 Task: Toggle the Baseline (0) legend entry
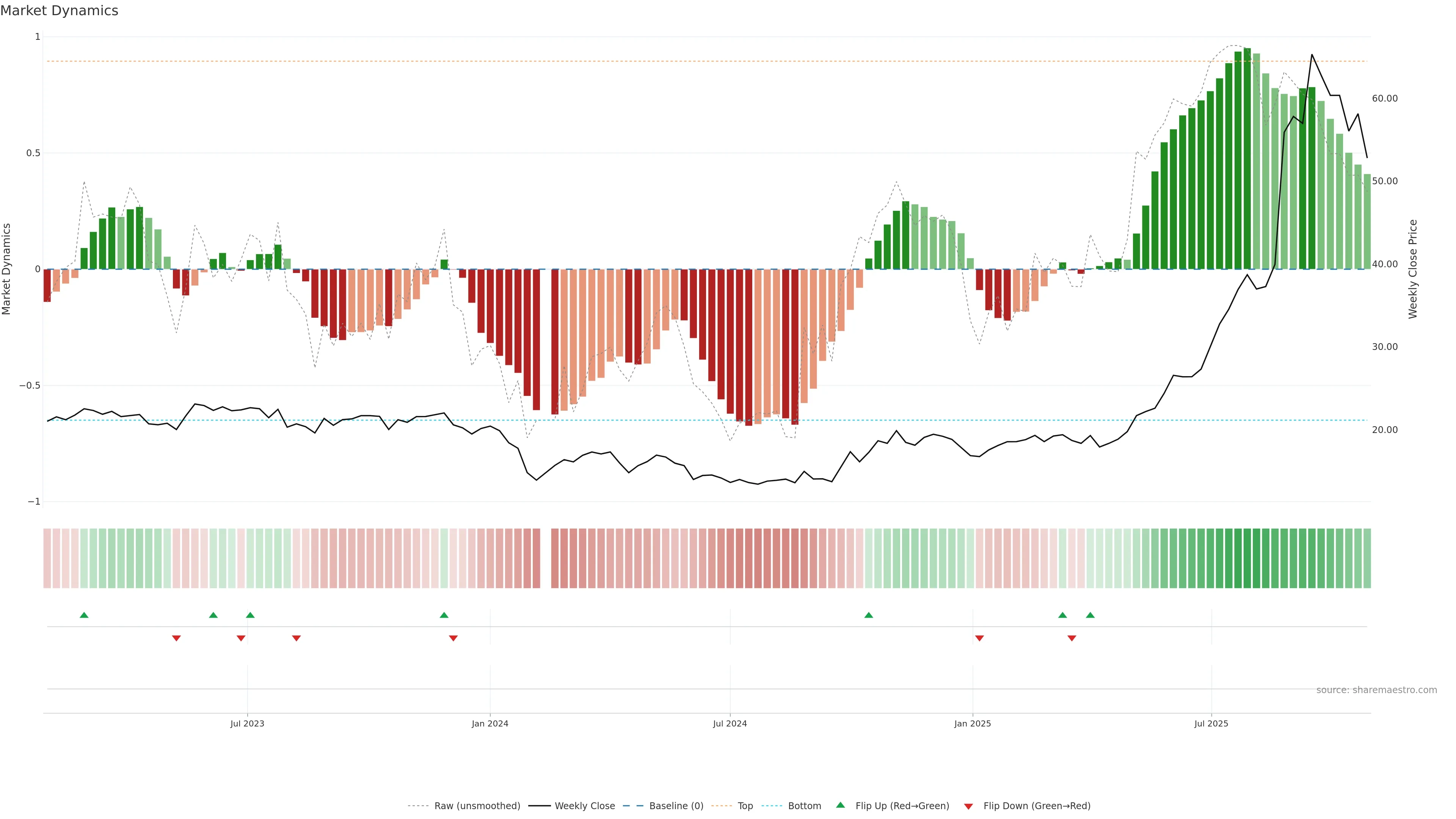pyautogui.click(x=676, y=806)
